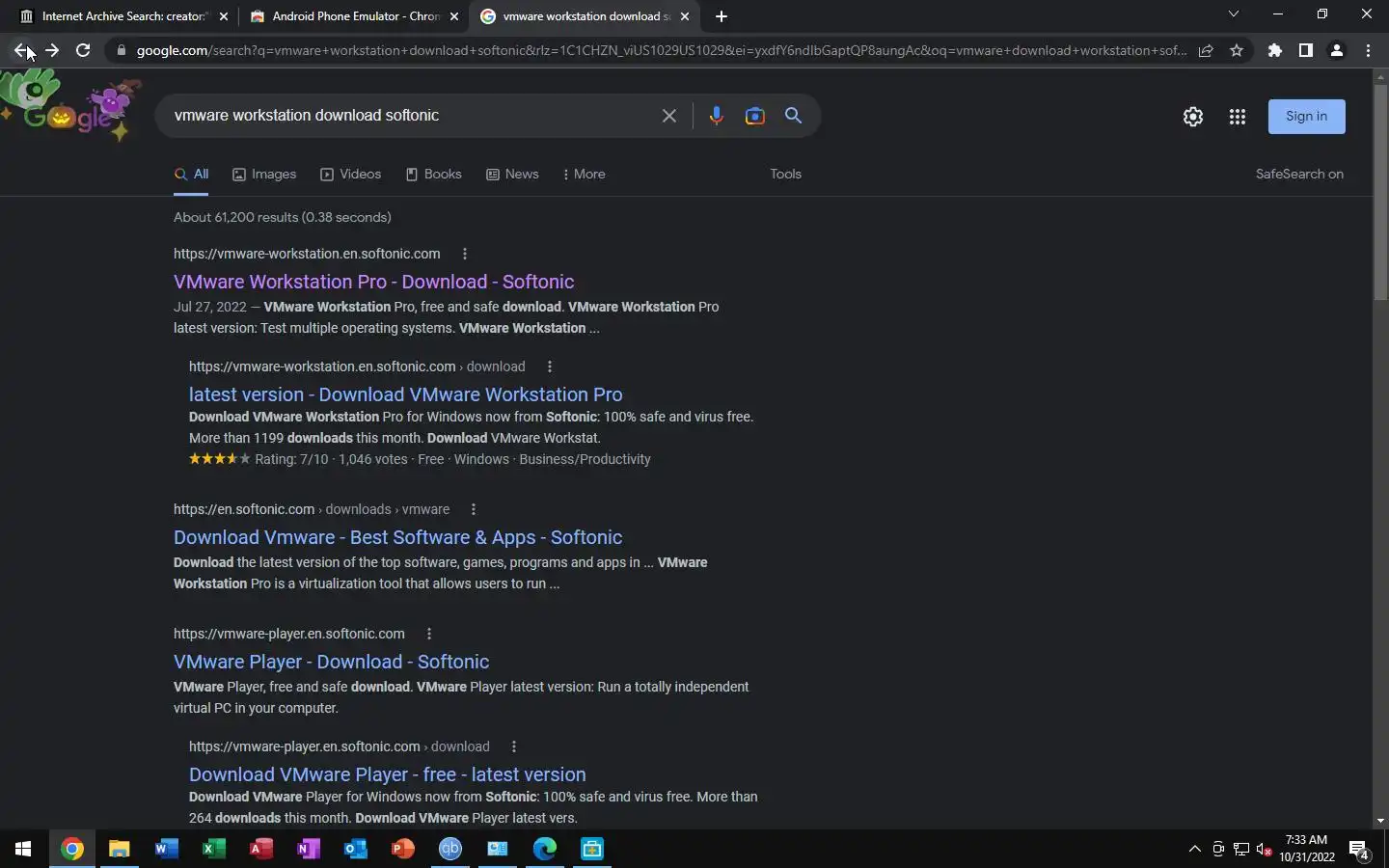
Task: Select the Videos results tab
Action: pos(351,175)
